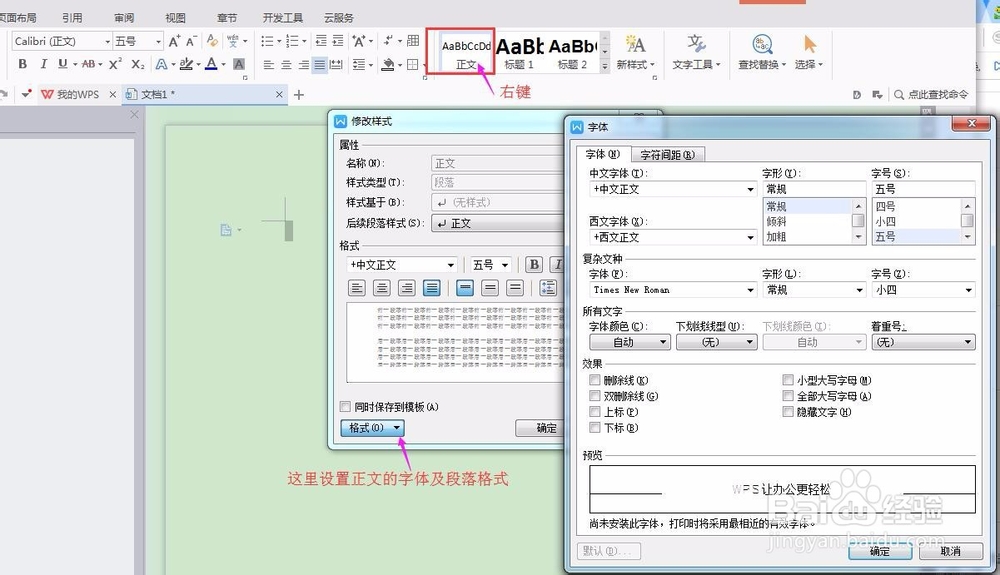Cancel font dialog with 取消
Viewport: 1000px width, 575px height.
click(950, 551)
